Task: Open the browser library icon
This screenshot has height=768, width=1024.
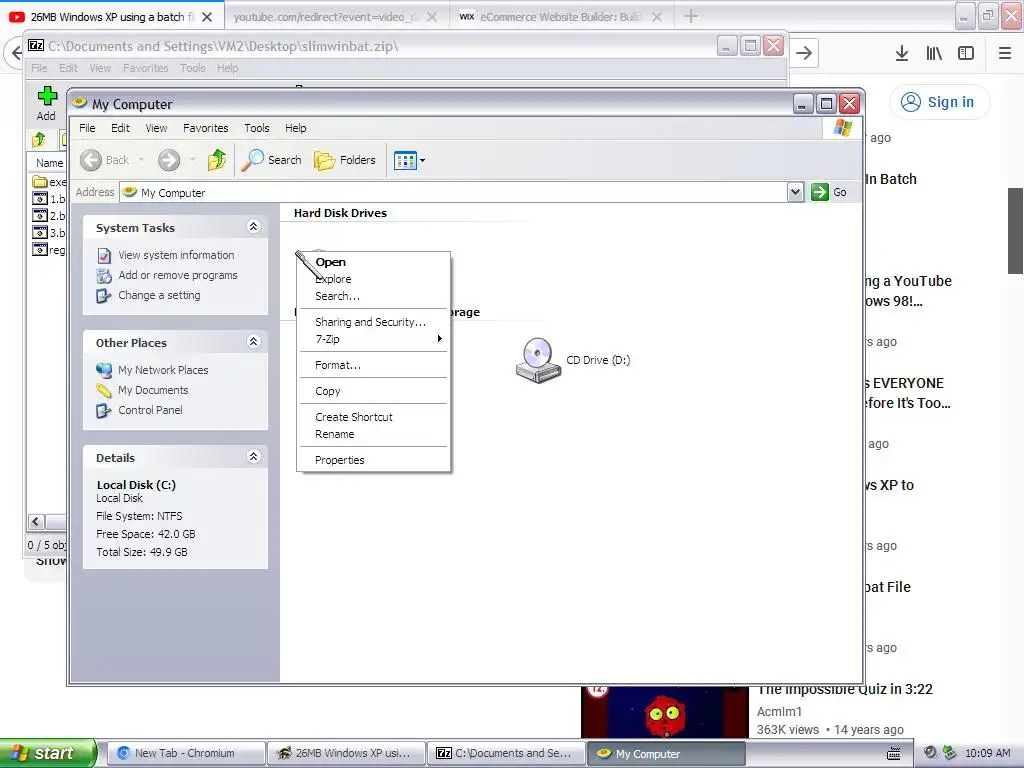Action: [934, 54]
